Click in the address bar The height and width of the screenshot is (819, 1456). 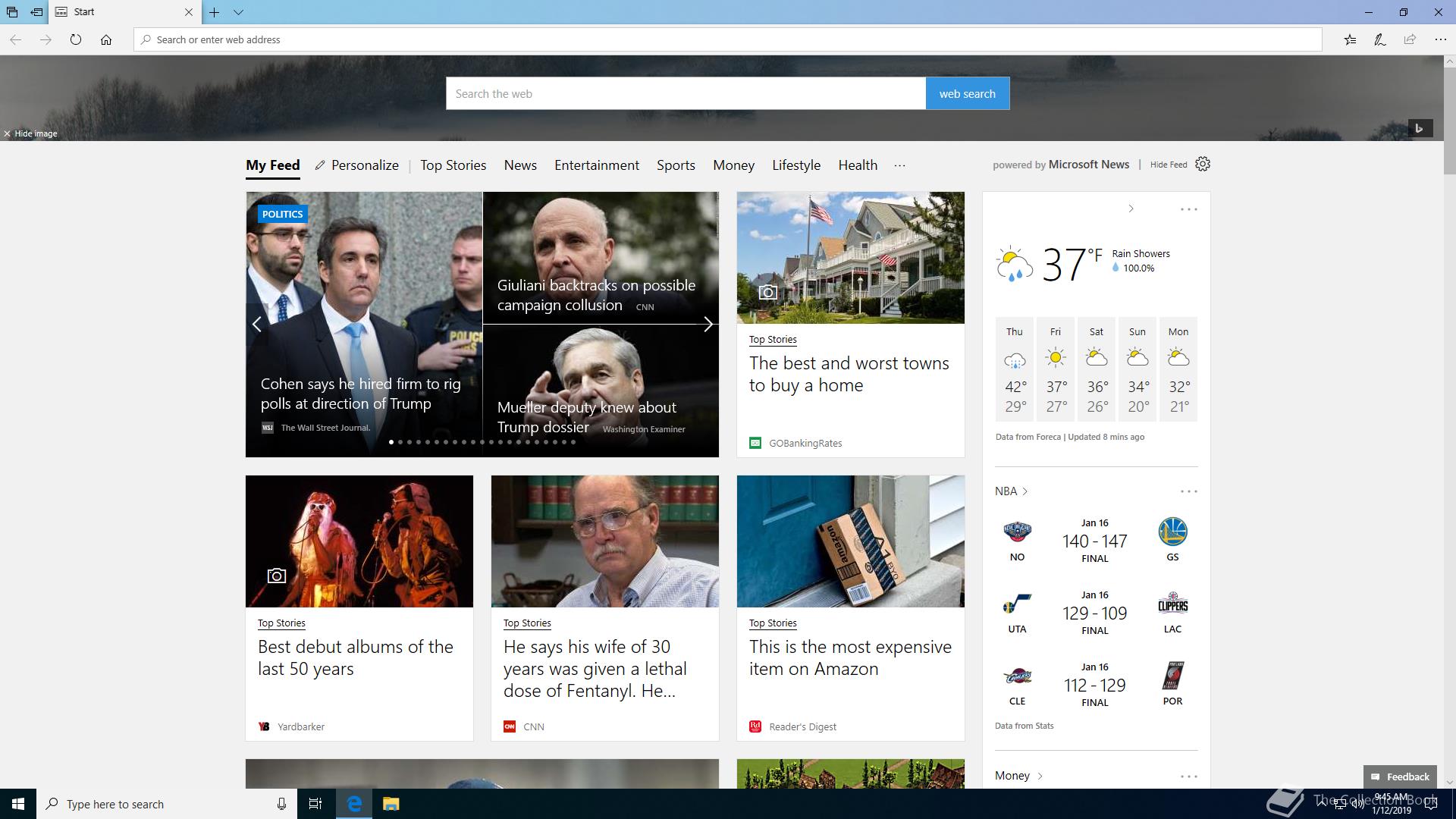tap(728, 39)
